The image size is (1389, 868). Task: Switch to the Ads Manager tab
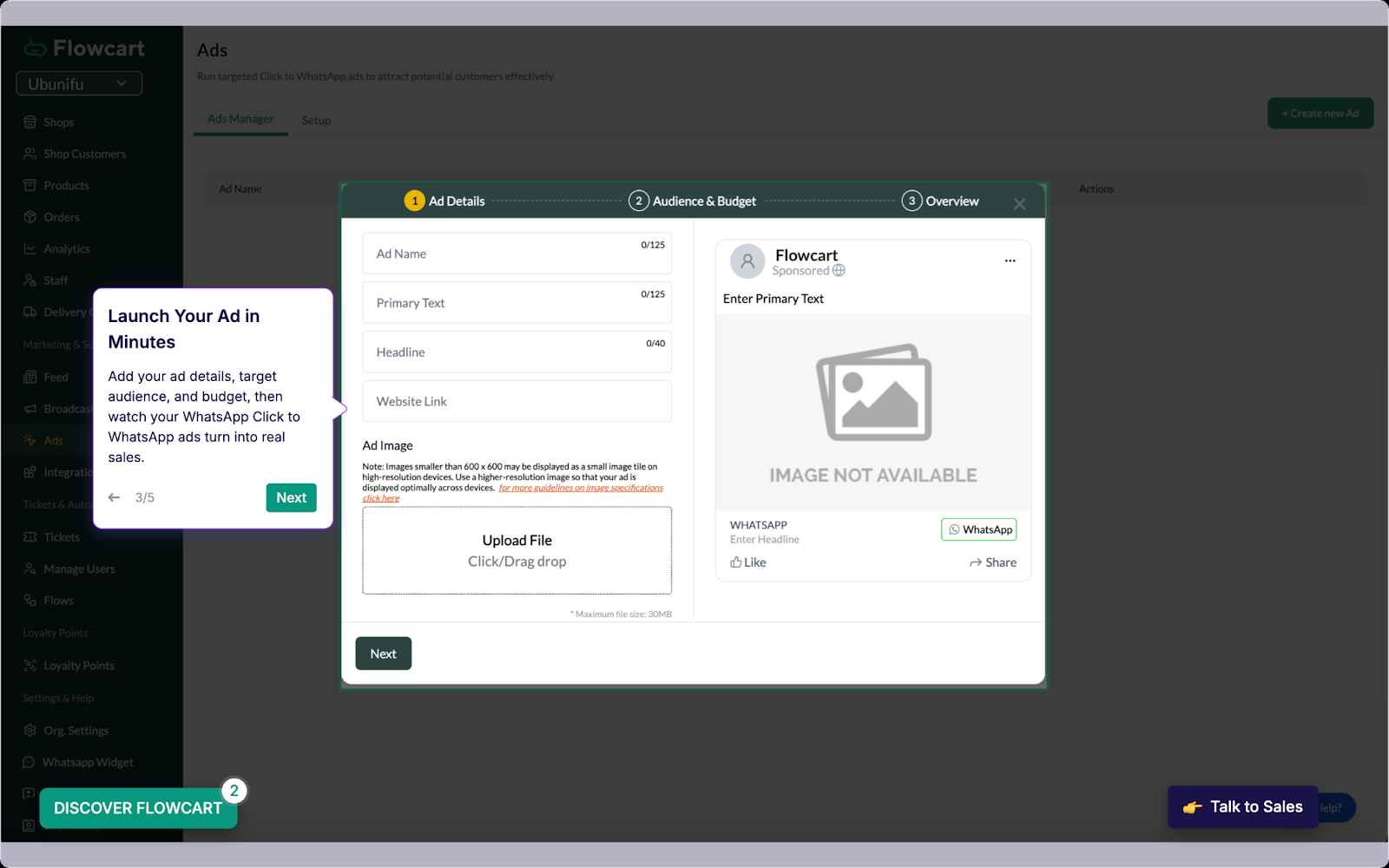(240, 119)
